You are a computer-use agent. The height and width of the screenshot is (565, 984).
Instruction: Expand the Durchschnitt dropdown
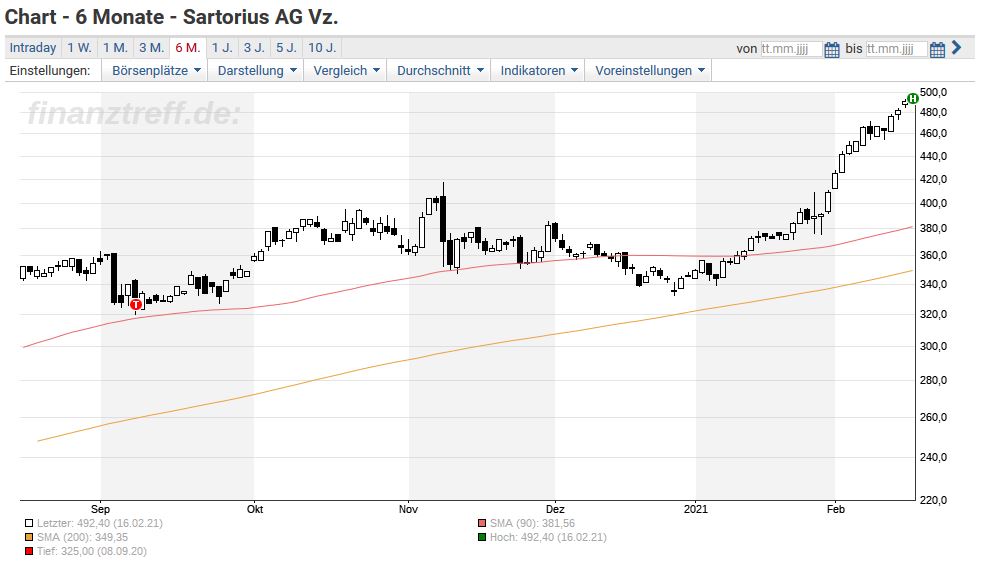440,71
